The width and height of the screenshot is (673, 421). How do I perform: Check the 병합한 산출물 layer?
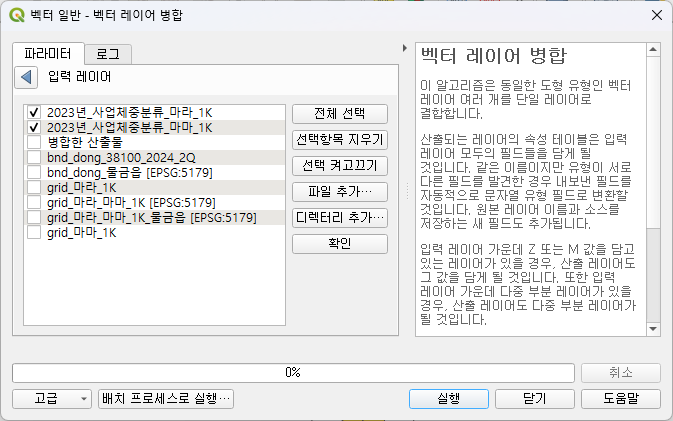point(34,142)
